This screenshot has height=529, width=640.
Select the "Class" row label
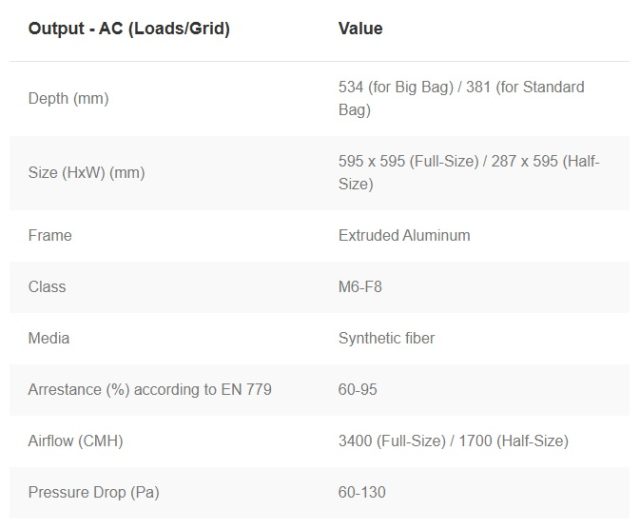tap(47, 286)
